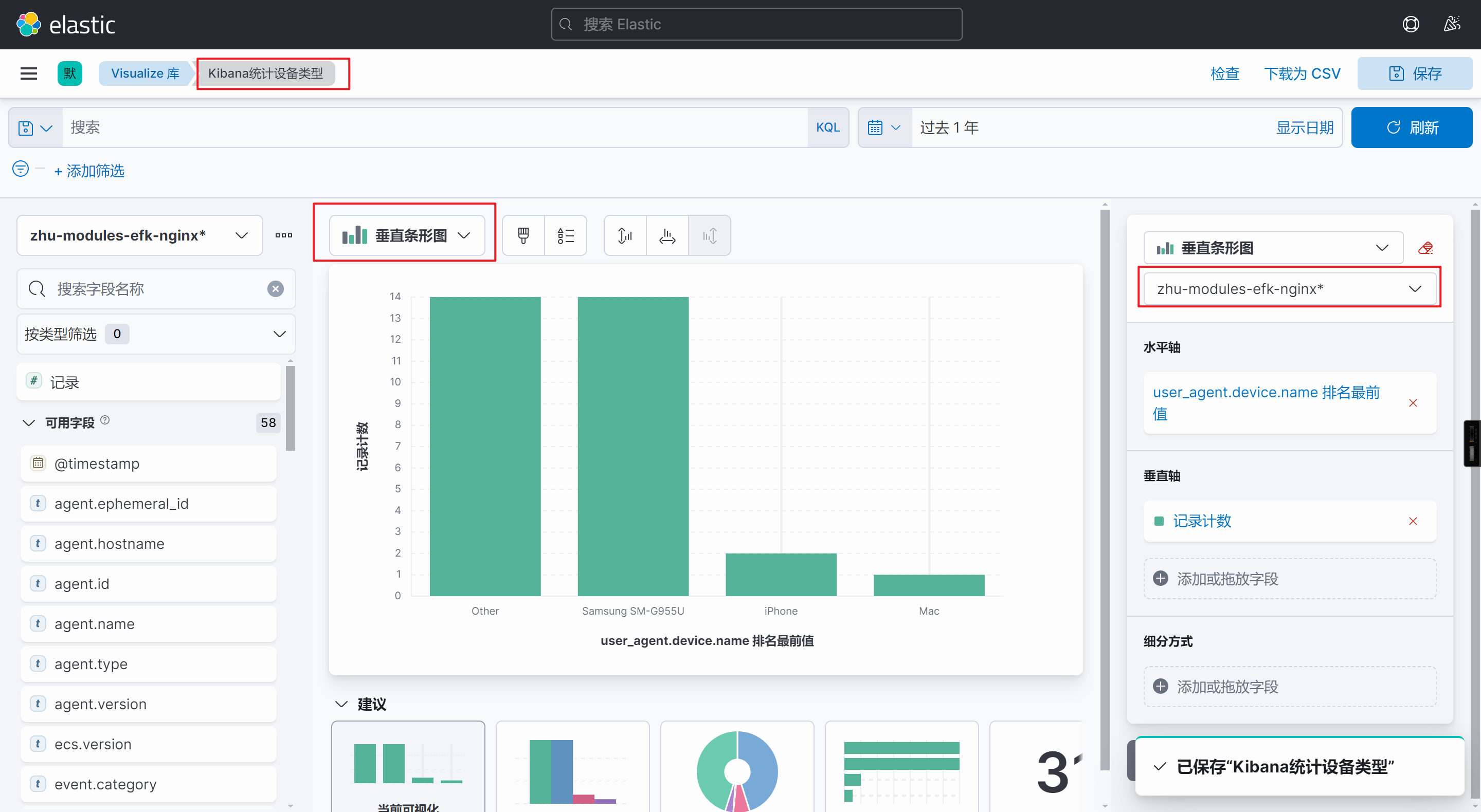1481x812 pixels.
Task: Focus the KQL 搜索 query input
Action: [435, 127]
